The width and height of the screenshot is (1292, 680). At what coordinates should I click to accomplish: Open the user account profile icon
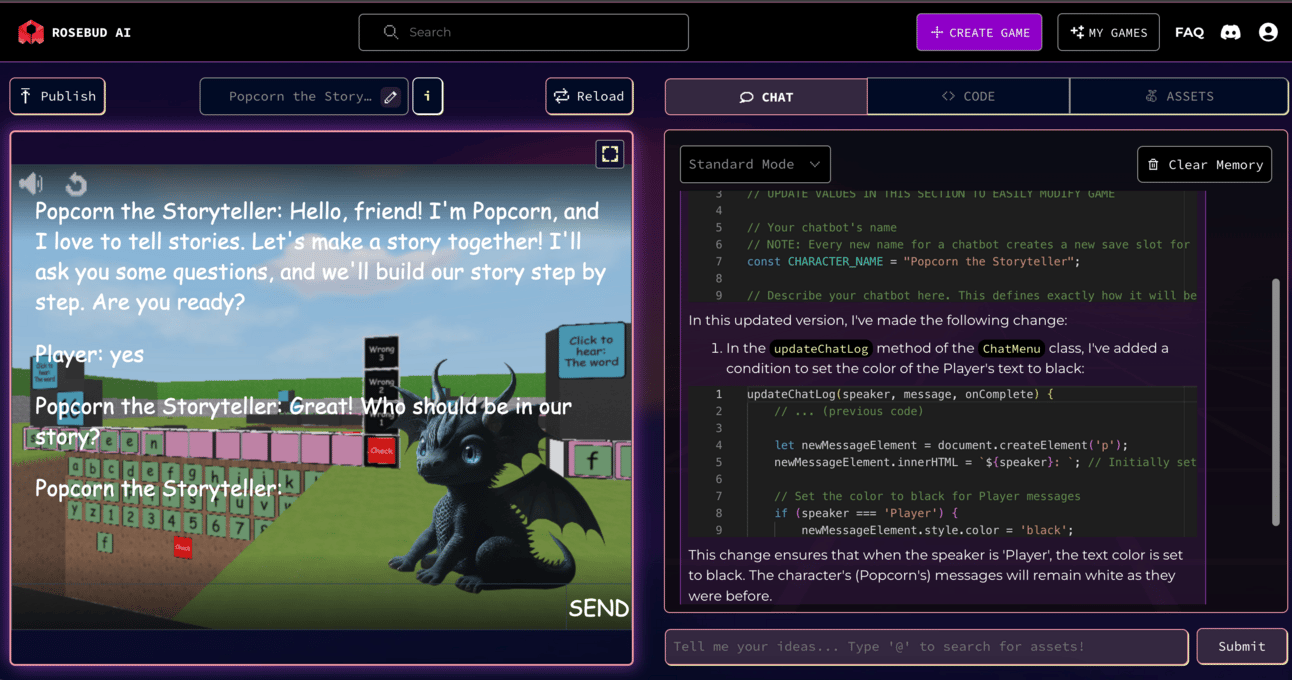tap(1268, 32)
